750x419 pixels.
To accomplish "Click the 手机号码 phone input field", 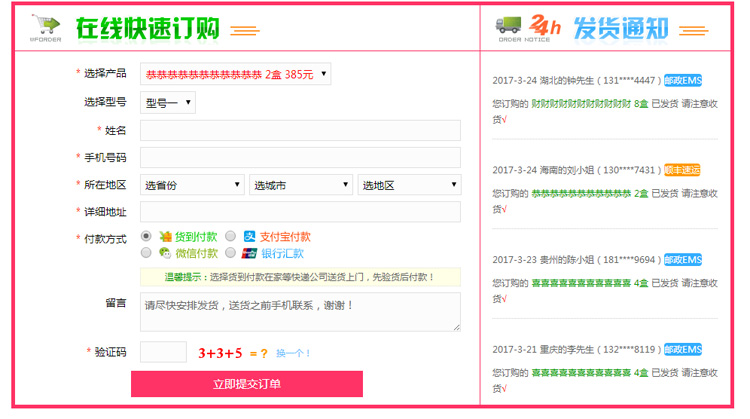I will point(300,157).
